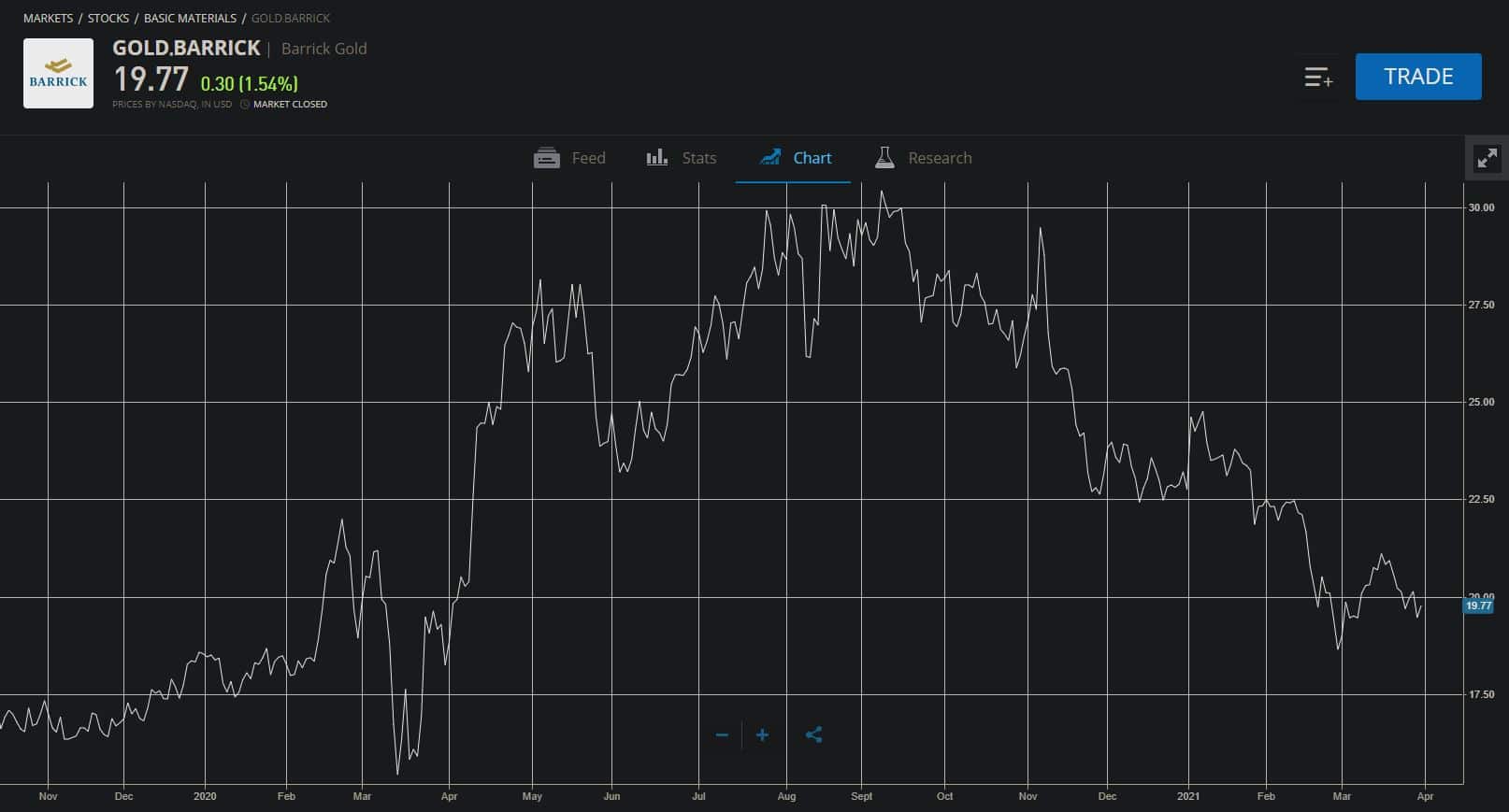
Task: Go to BASIC MATERIALS breadcrumb
Action: click(x=190, y=18)
